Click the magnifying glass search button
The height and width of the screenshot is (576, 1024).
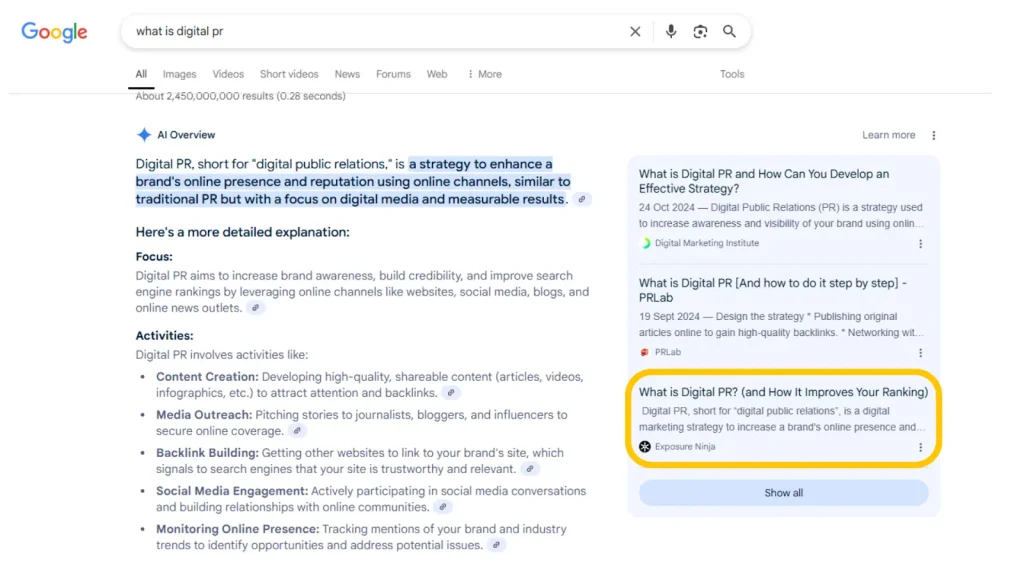[729, 31]
